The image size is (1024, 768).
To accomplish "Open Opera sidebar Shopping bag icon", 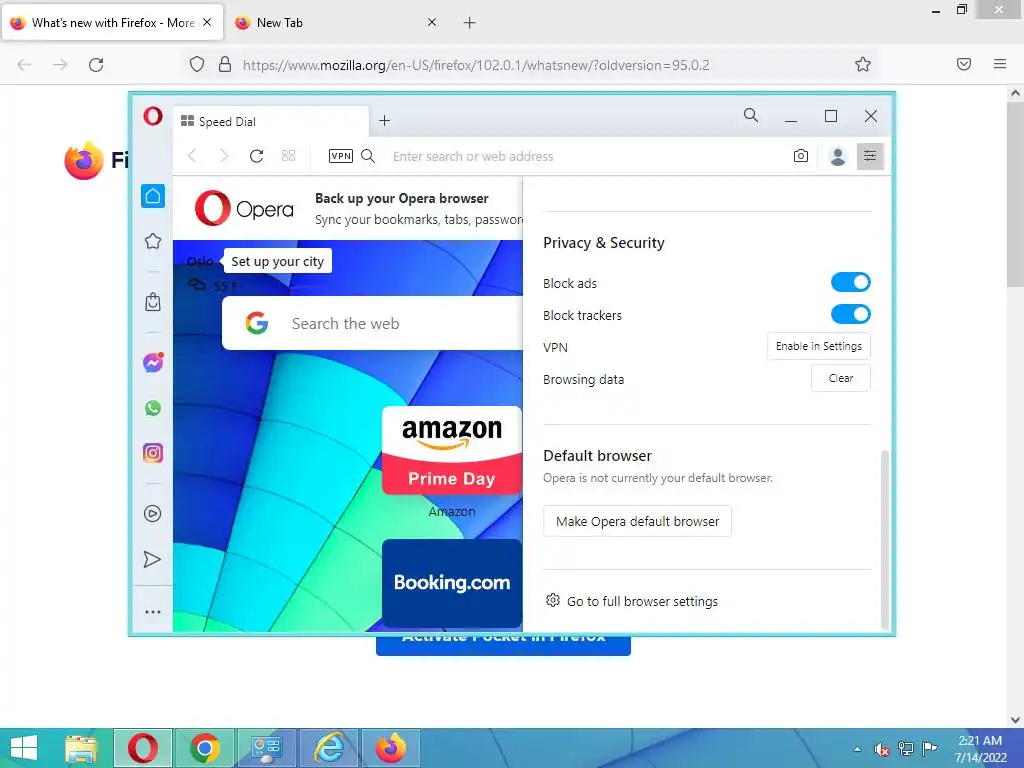I will click(153, 302).
